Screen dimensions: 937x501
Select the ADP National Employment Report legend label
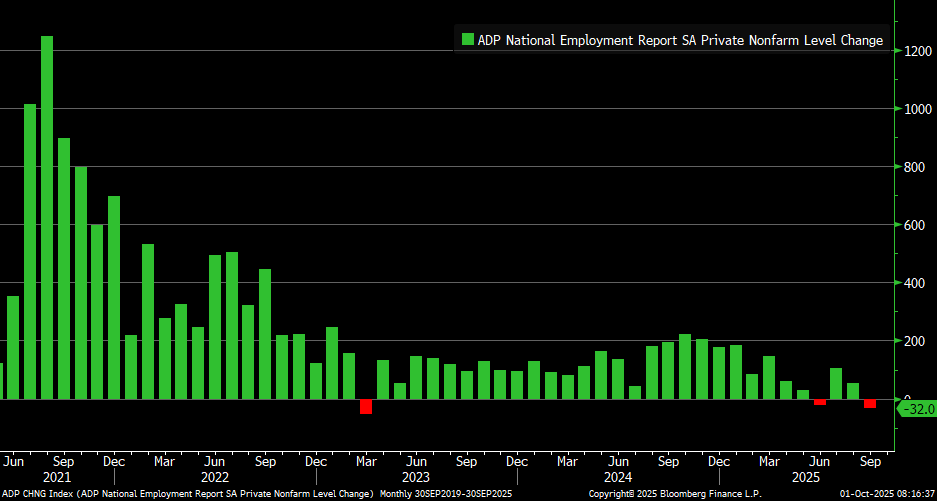pos(680,40)
